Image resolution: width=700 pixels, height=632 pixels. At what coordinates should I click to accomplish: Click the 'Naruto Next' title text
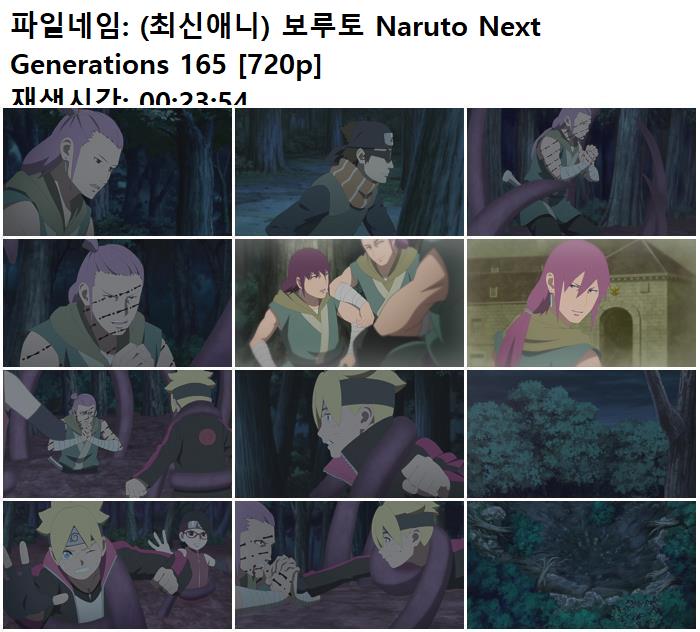click(x=458, y=27)
